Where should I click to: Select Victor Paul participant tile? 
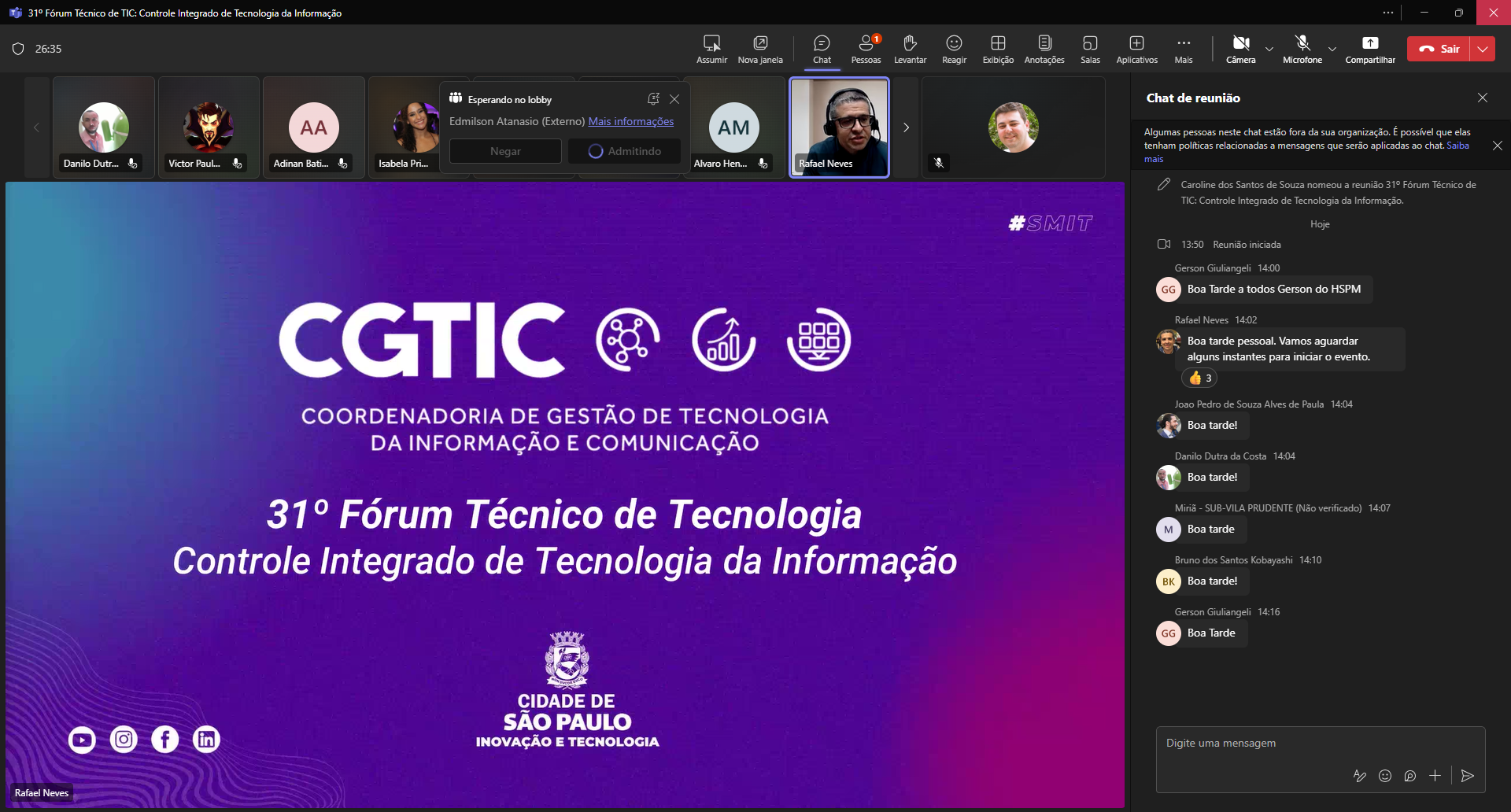click(x=209, y=127)
